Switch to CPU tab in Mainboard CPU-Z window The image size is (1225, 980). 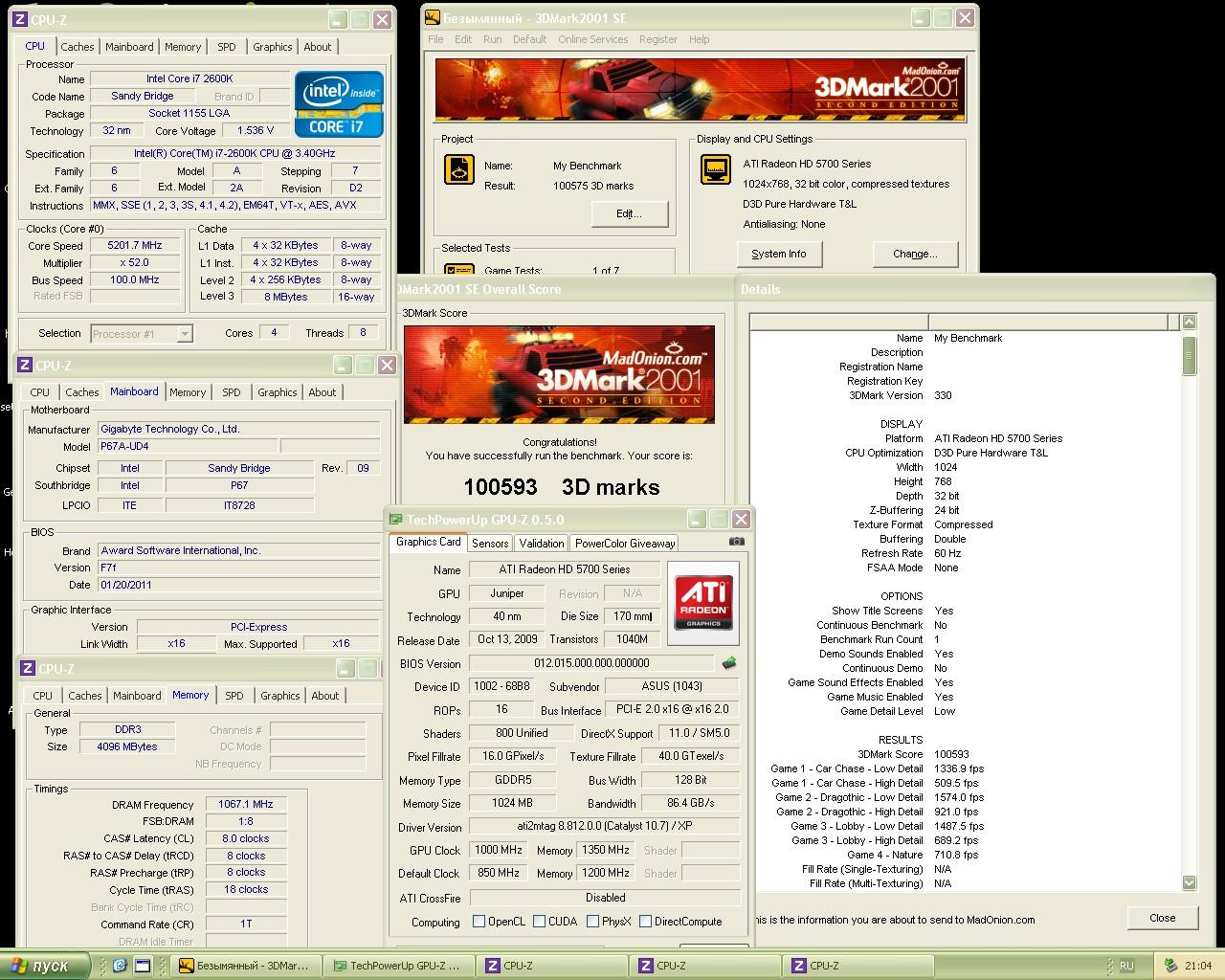click(40, 392)
